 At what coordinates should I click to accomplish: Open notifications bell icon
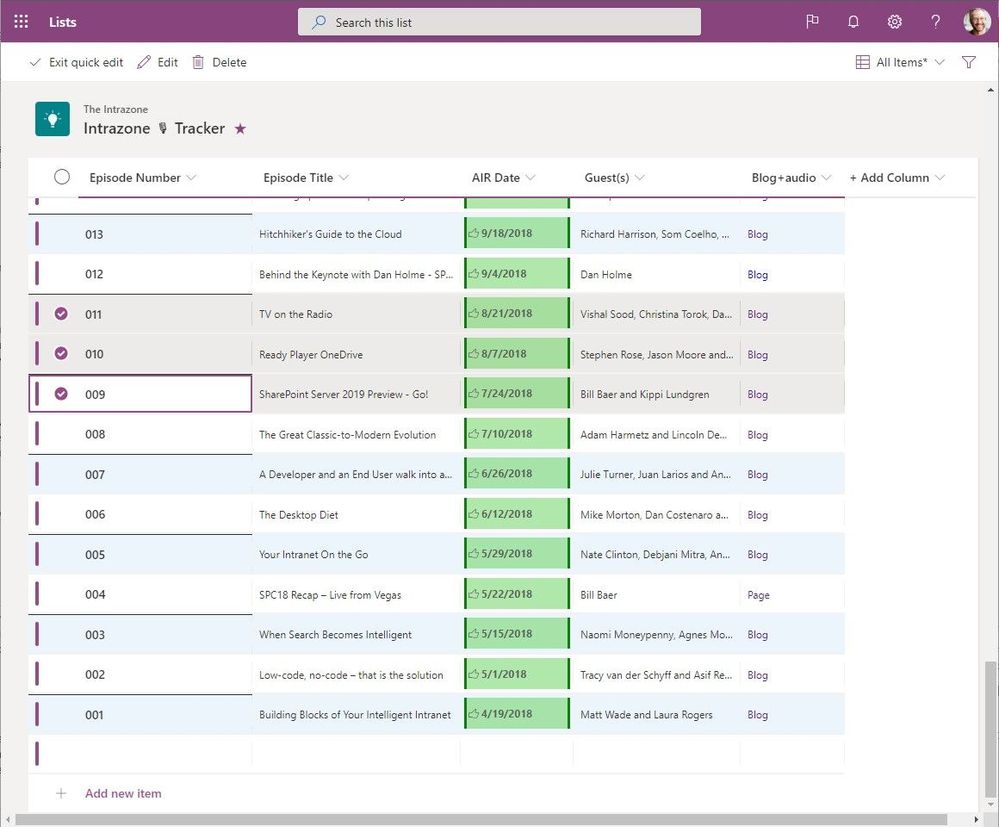click(x=853, y=22)
